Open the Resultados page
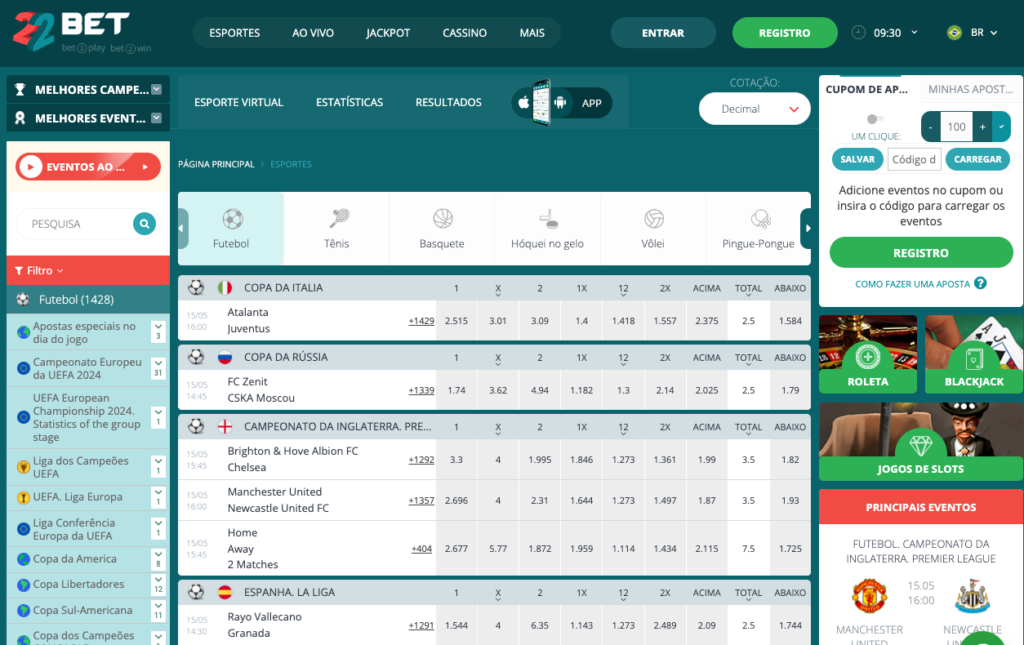Screen dimensions: 1024x645 click(x=448, y=102)
